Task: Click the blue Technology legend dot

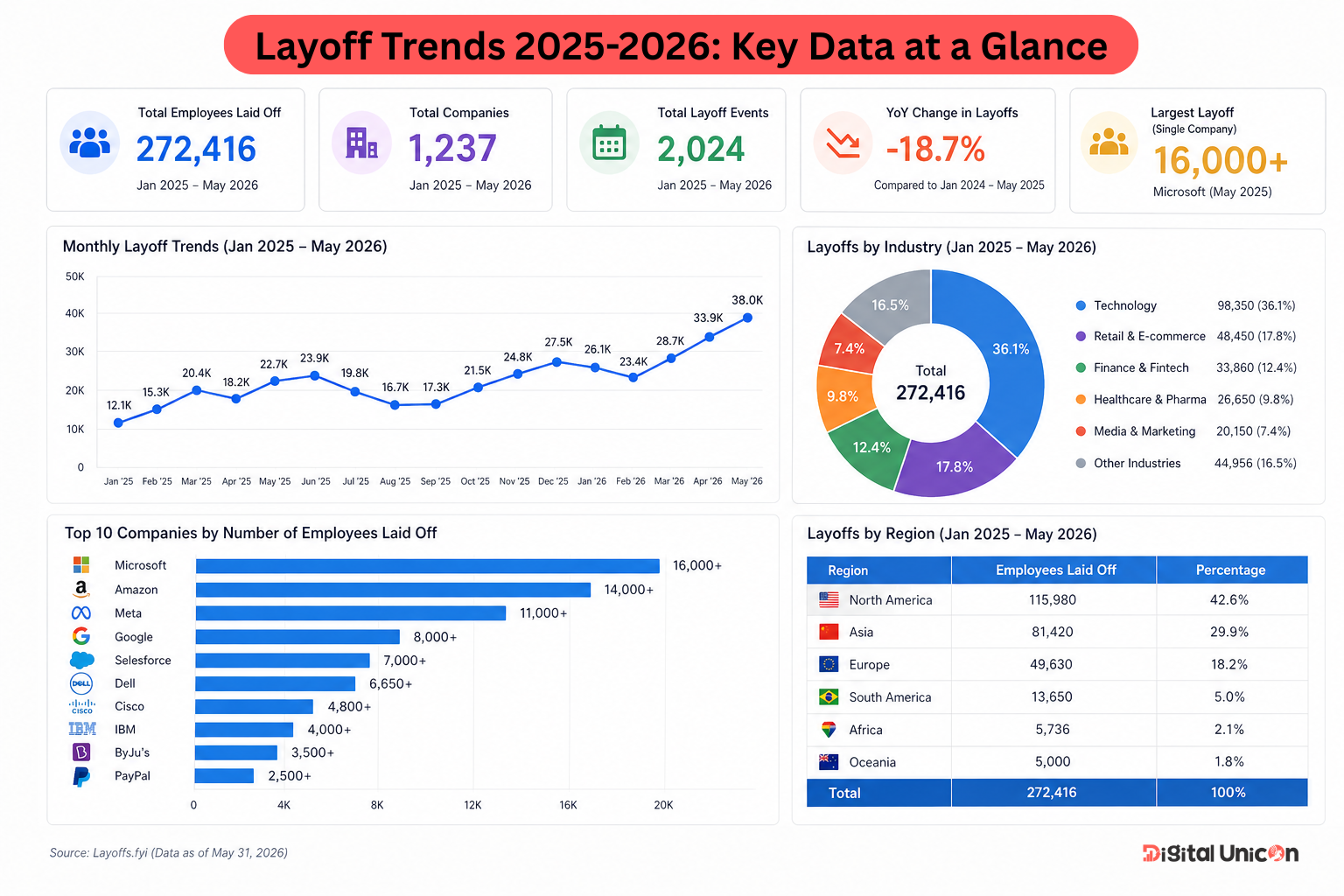Action: point(1081,305)
